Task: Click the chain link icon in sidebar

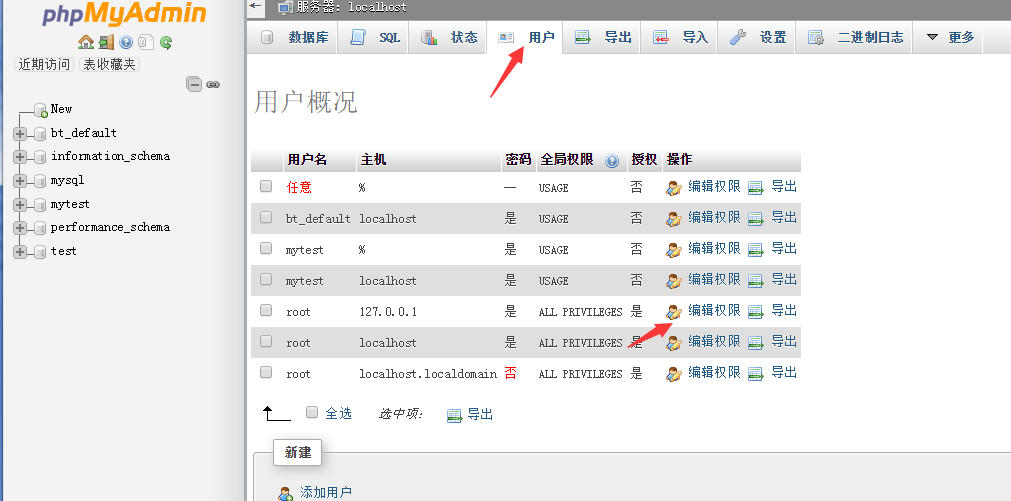Action: click(213, 84)
